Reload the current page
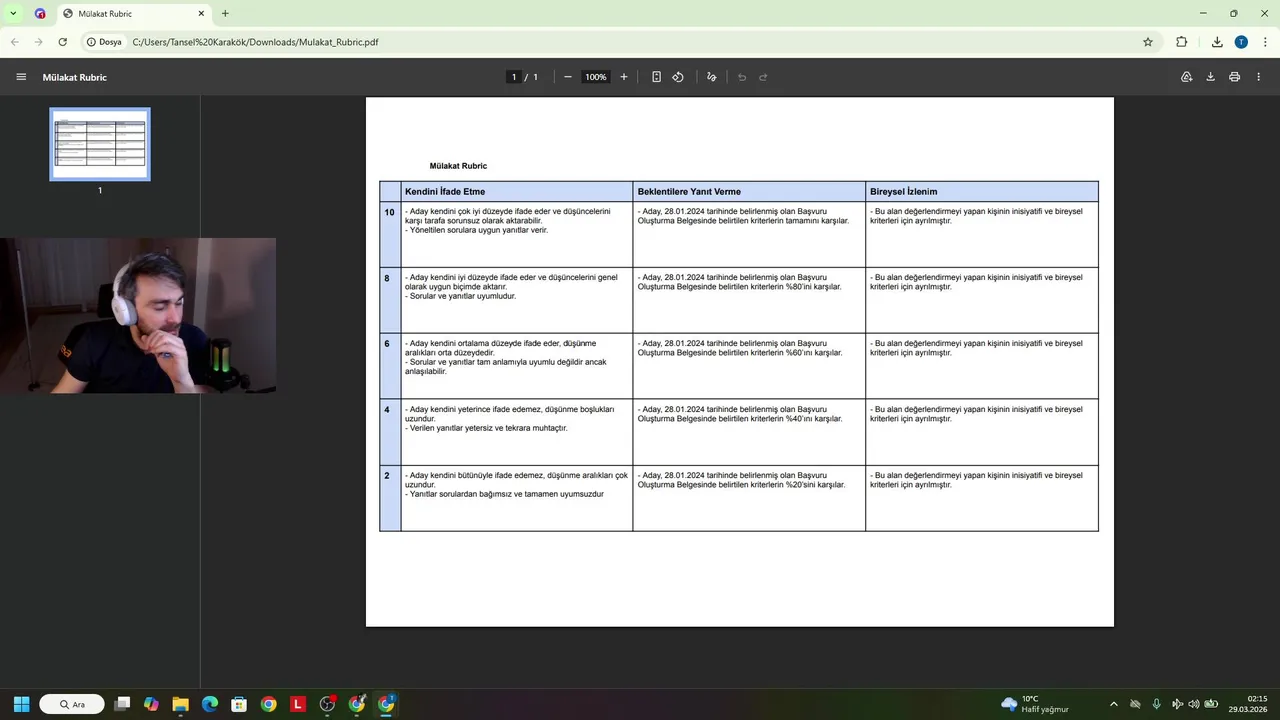This screenshot has height=720, width=1280. pos(63,42)
